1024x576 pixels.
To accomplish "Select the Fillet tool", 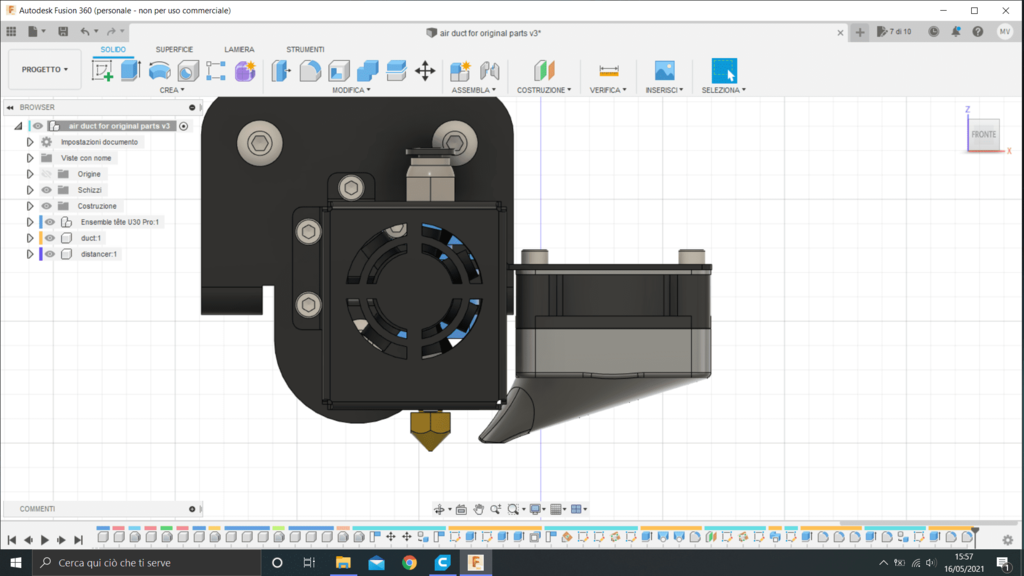I will point(310,71).
